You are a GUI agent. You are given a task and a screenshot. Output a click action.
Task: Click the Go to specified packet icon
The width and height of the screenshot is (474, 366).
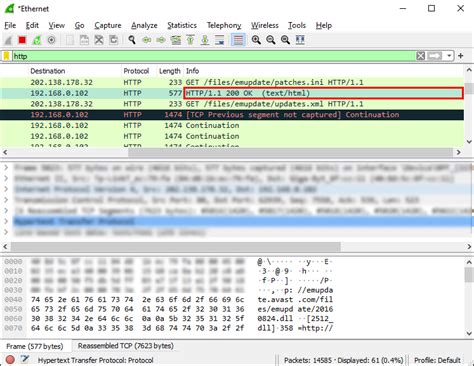point(176,40)
